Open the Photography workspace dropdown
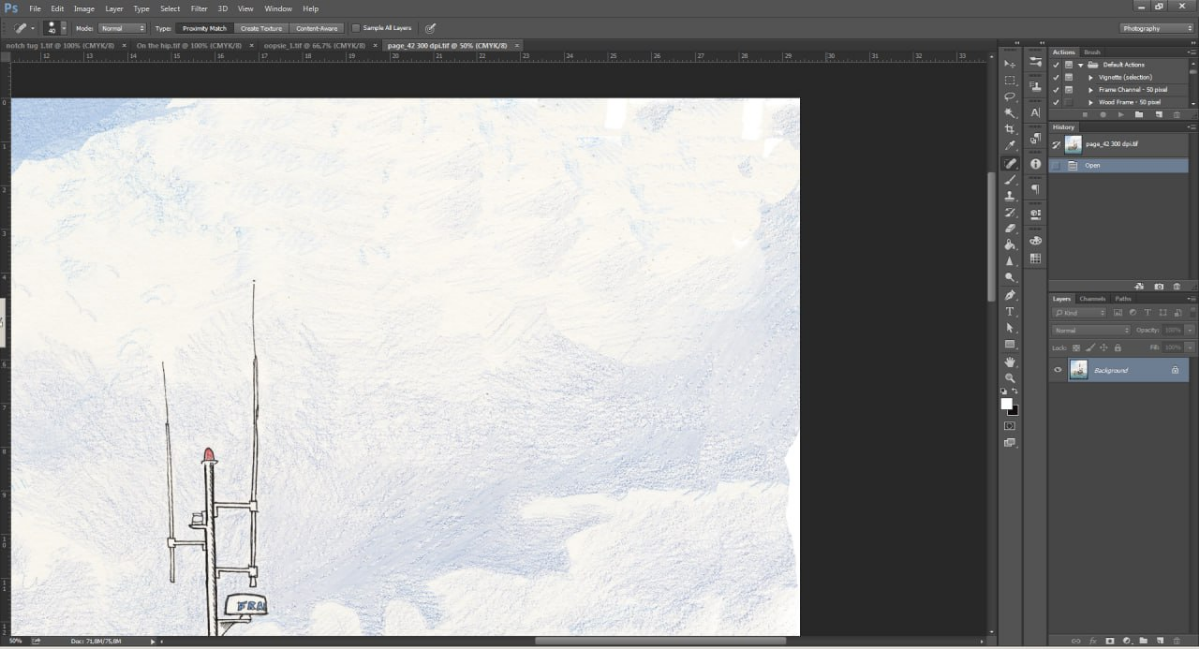 click(x=1157, y=28)
